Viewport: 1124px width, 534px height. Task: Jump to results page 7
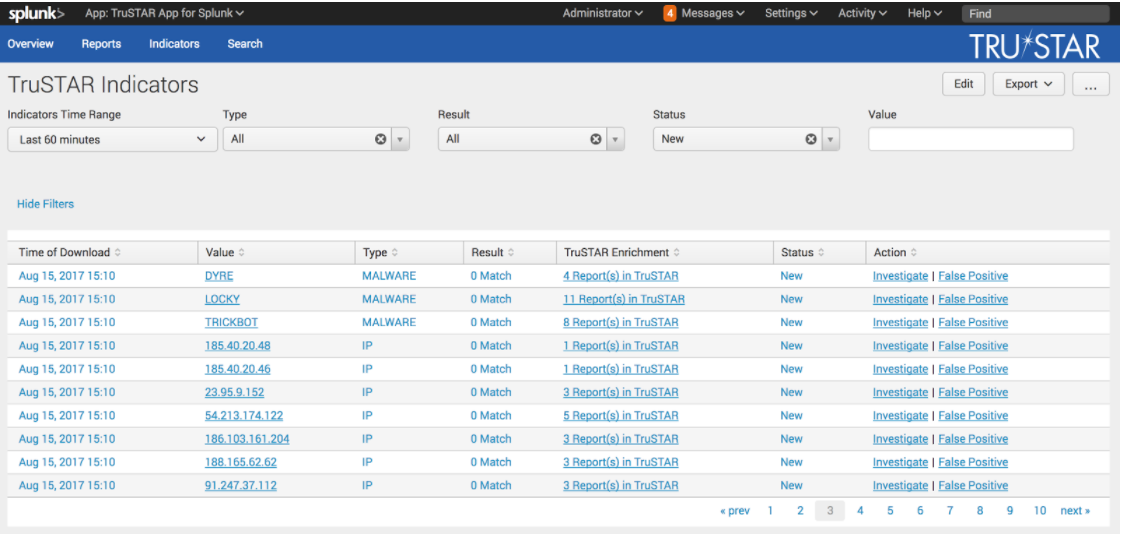pyautogui.click(x=950, y=511)
